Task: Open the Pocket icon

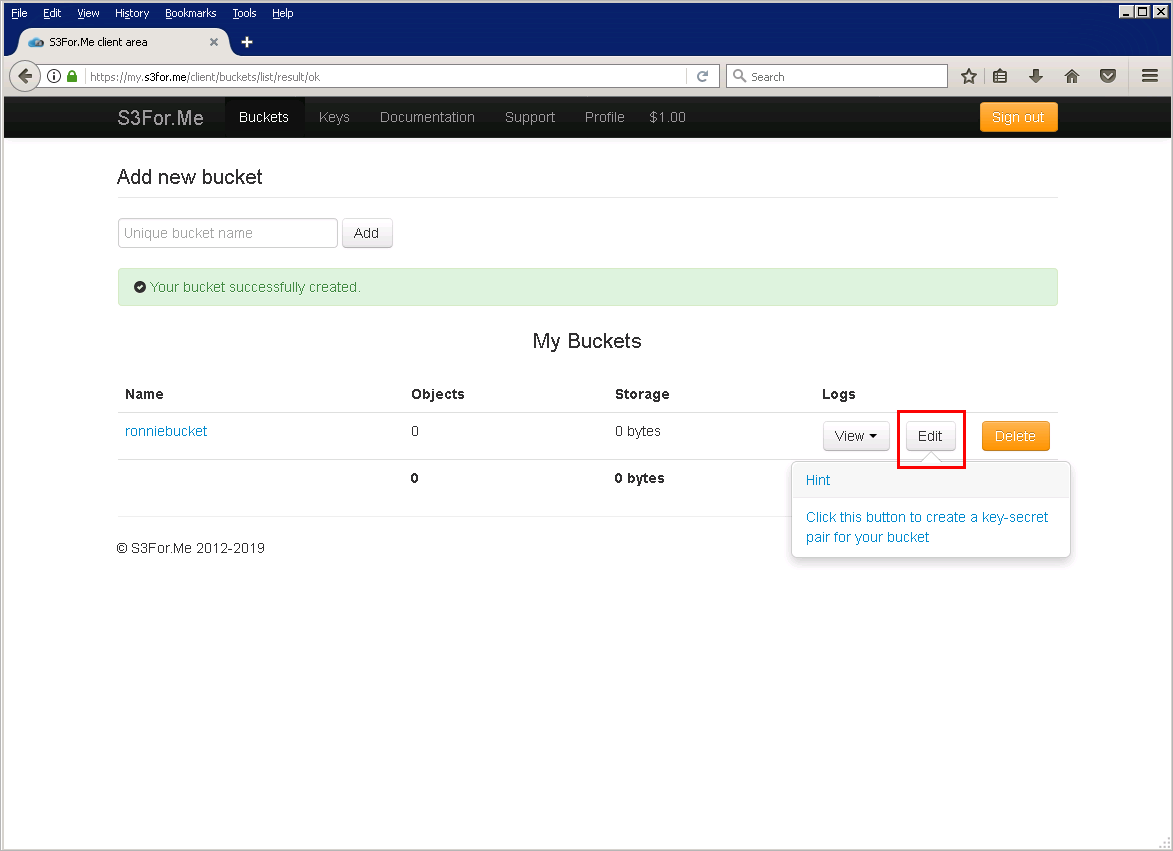Action: (x=1108, y=76)
